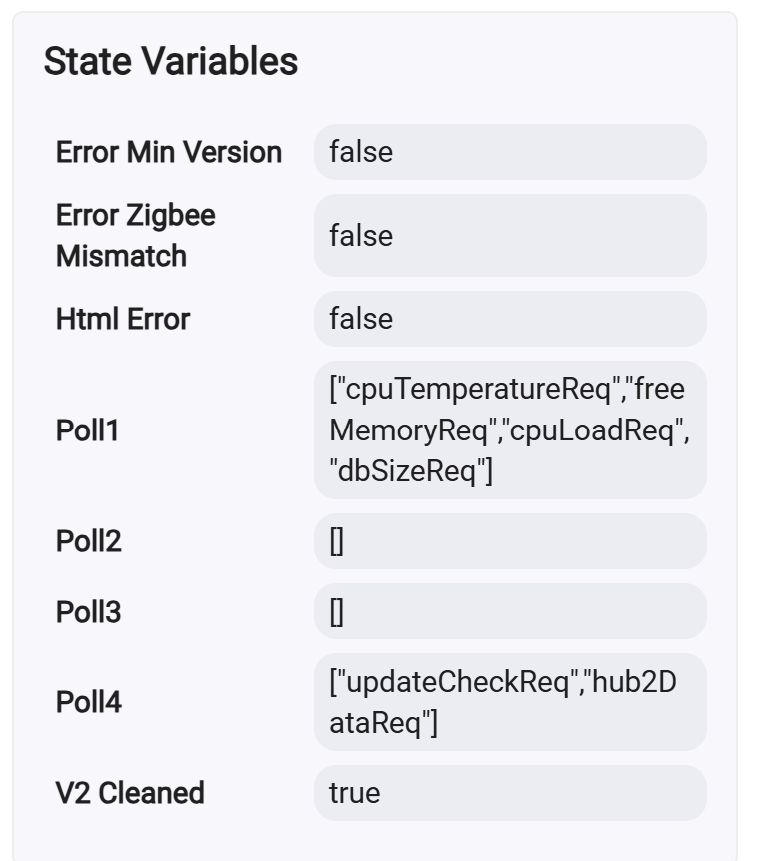The width and height of the screenshot is (762, 861).
Task: Click the Html Error label
Action: click(x=123, y=320)
